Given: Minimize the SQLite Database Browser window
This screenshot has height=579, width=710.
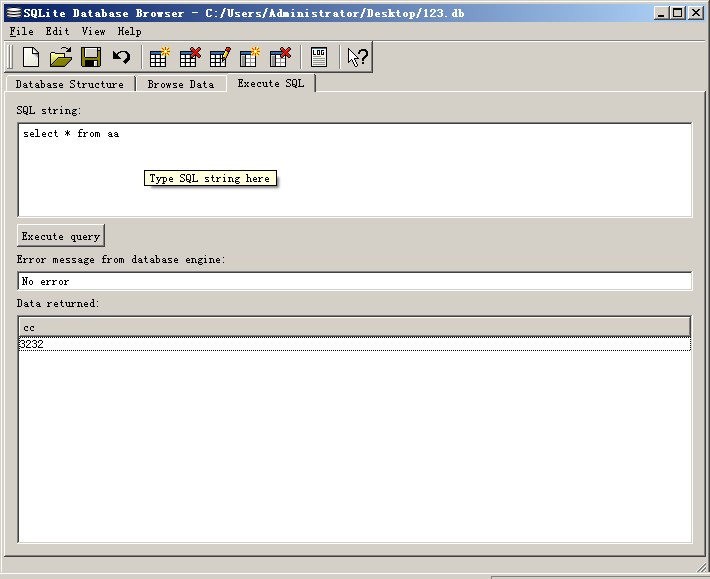Looking at the screenshot, I should 661,13.
